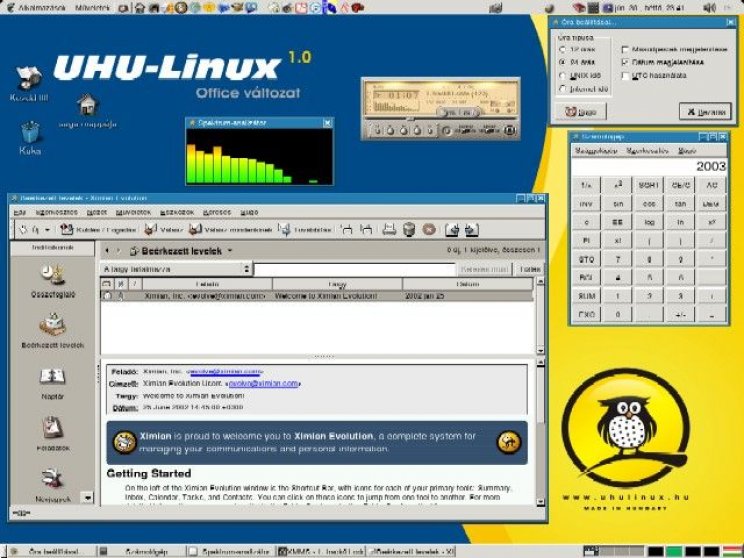
Task: Select the 12 órás radio button
Action: click(x=562, y=49)
